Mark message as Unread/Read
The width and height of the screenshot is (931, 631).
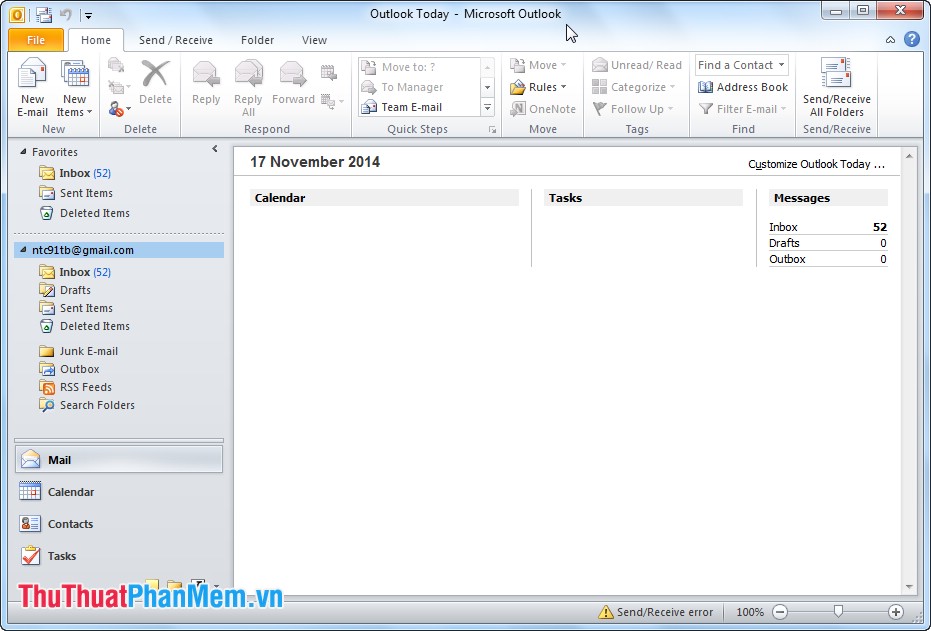(637, 64)
